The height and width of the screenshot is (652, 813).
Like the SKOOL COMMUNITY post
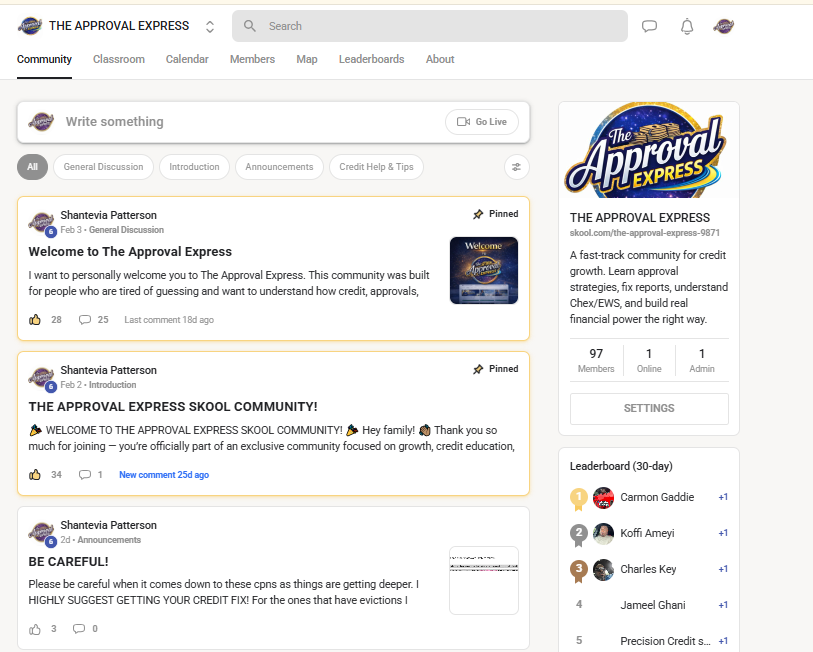[35, 475]
